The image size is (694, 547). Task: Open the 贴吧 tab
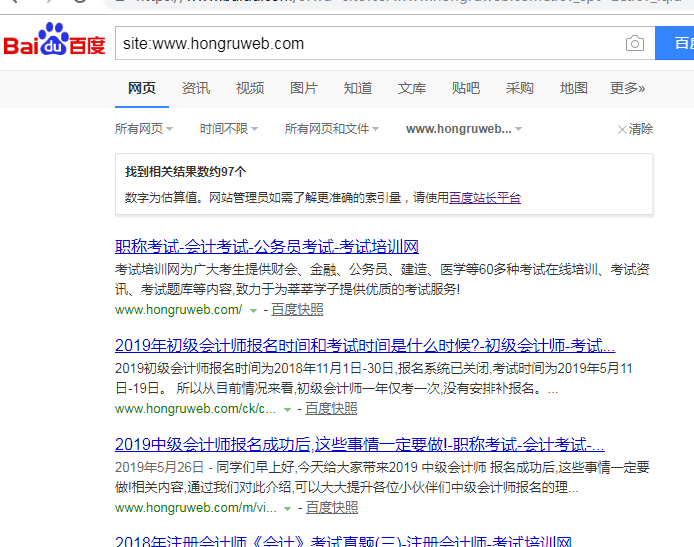click(x=466, y=88)
